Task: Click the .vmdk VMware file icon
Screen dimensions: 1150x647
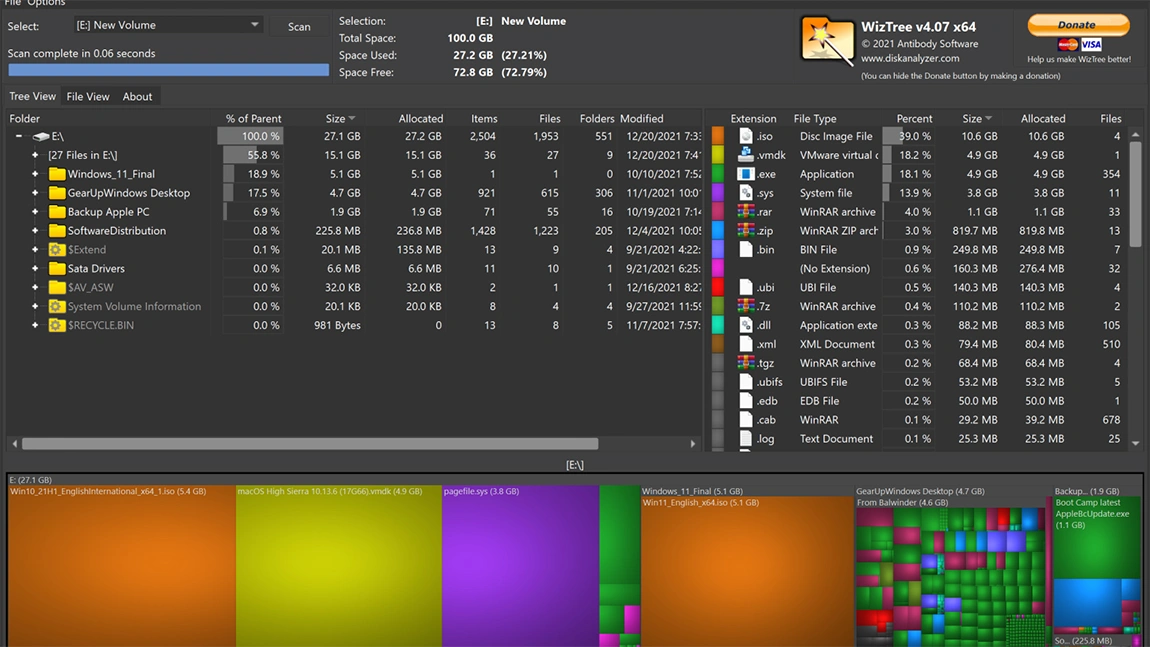Action: click(746, 155)
